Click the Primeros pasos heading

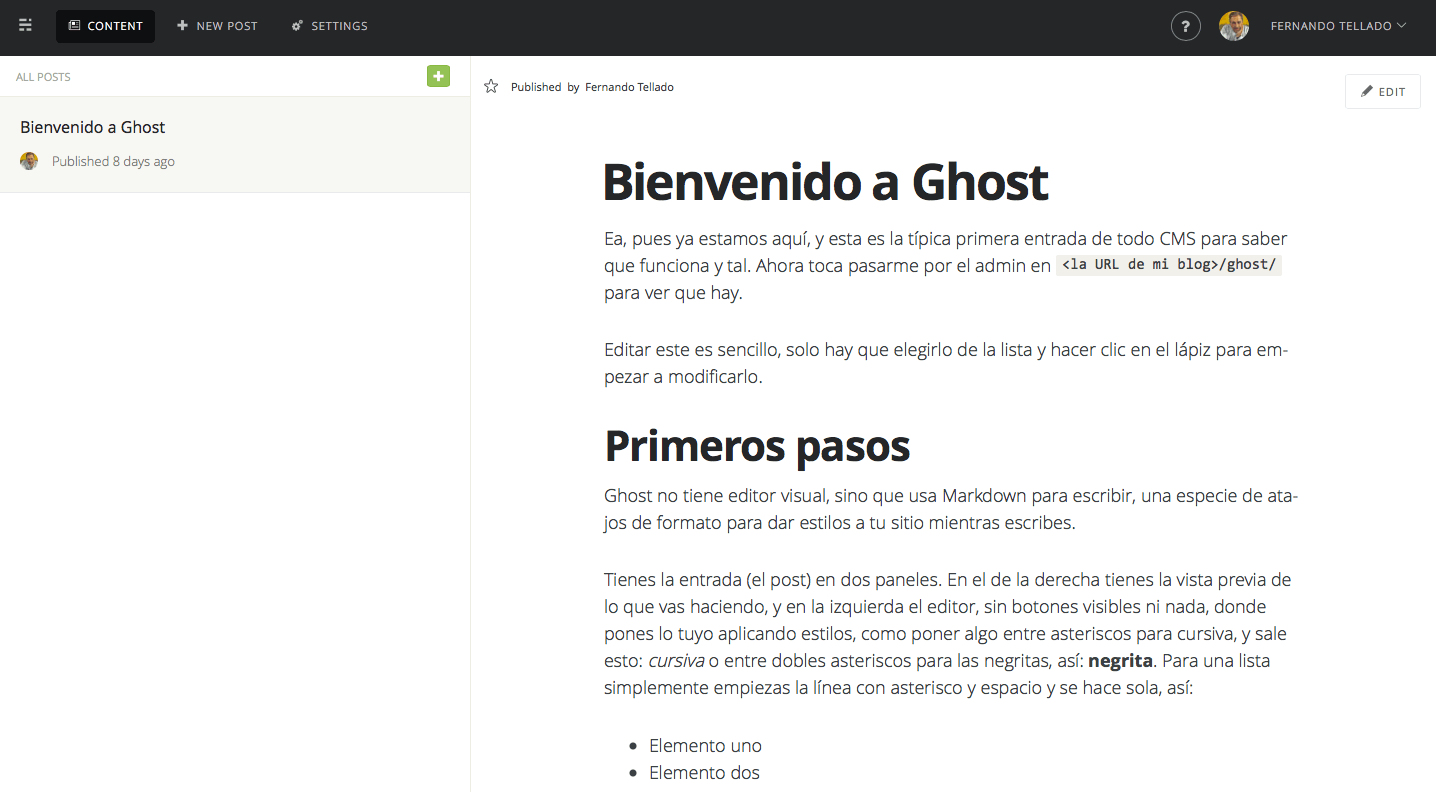pyautogui.click(x=757, y=446)
